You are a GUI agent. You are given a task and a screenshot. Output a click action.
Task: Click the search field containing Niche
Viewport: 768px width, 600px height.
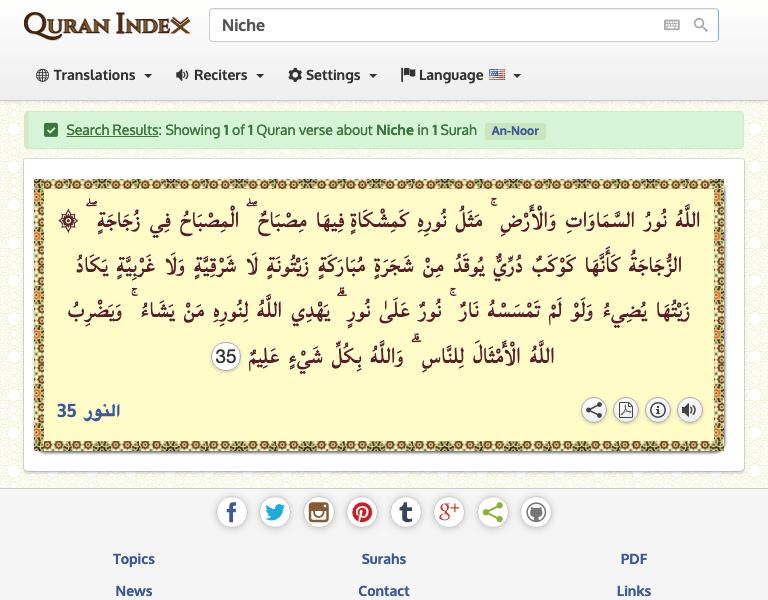tap(435, 26)
